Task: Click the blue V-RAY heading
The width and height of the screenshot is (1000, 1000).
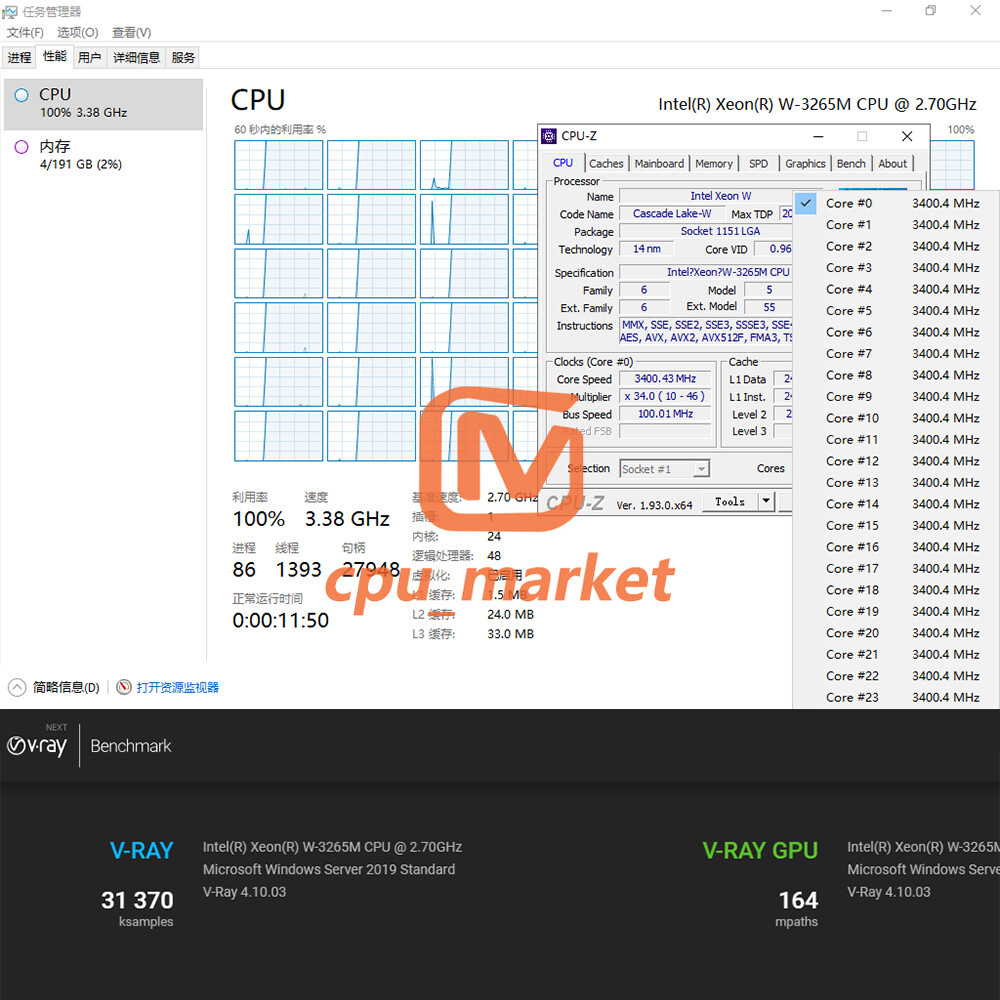Action: 142,851
